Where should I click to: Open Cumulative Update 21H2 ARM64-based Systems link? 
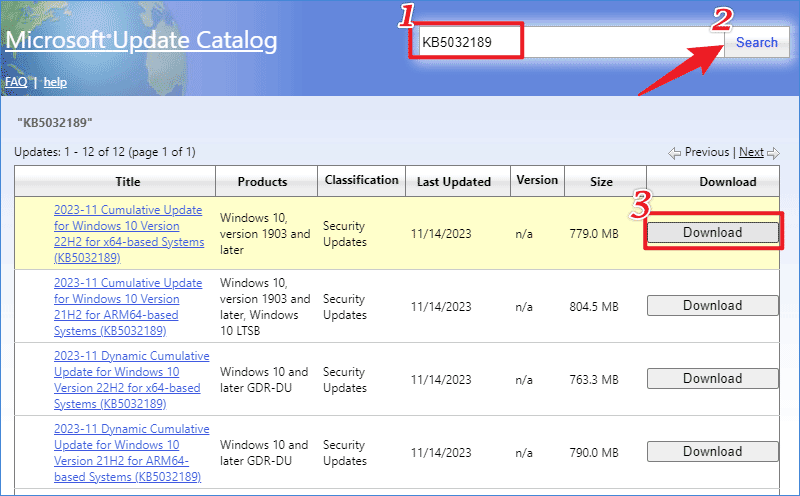pyautogui.click(x=128, y=307)
